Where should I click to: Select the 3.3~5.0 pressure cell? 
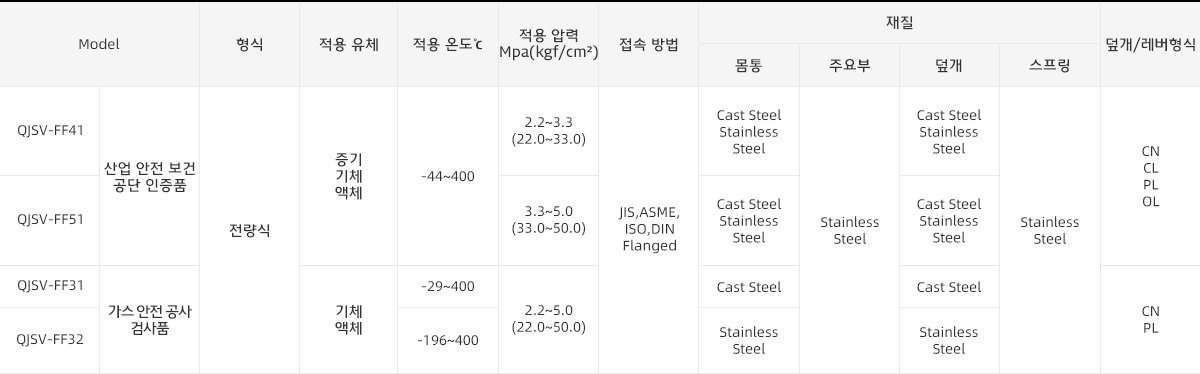(548, 220)
